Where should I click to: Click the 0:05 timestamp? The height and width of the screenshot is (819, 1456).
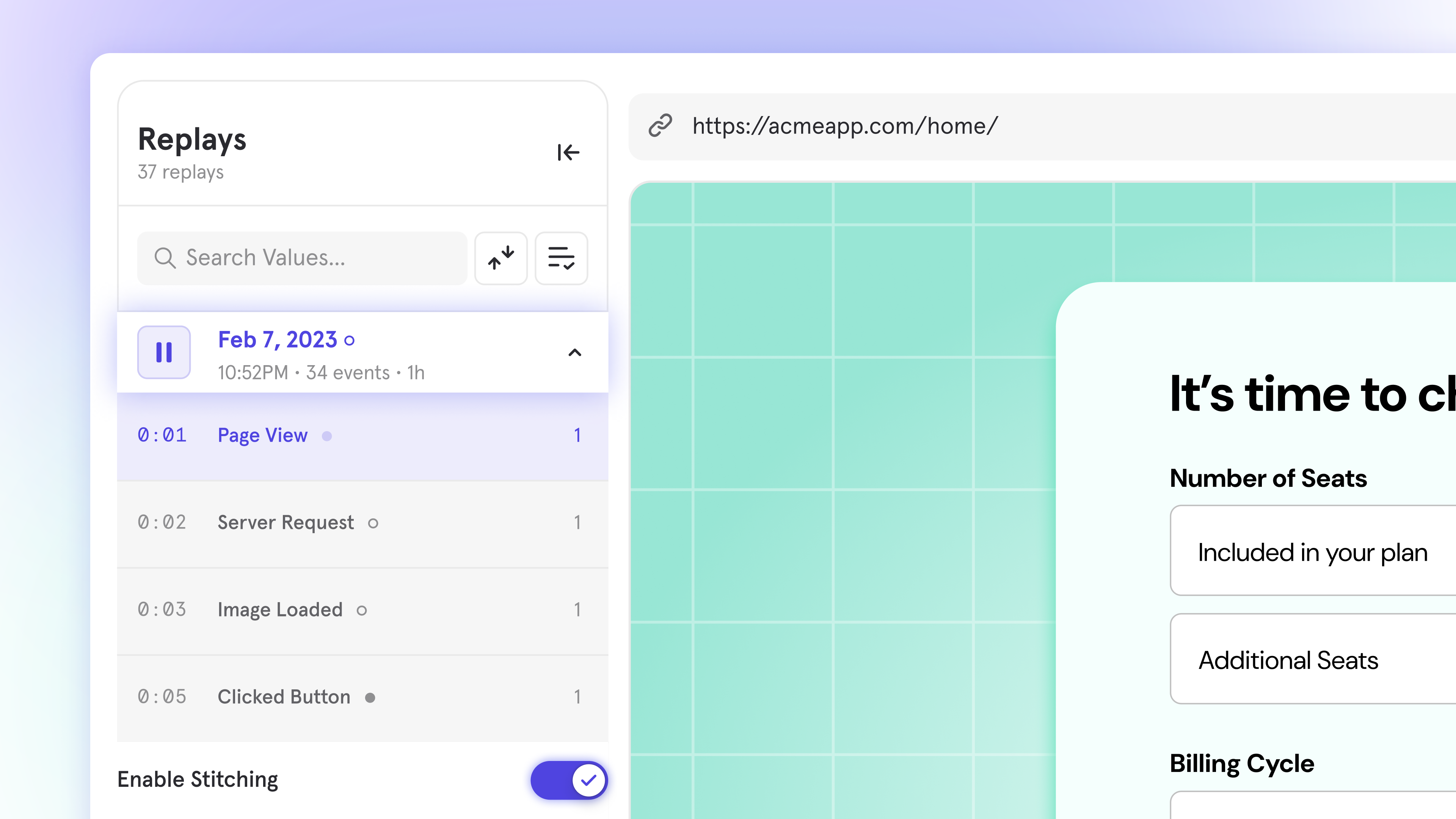pos(162,697)
